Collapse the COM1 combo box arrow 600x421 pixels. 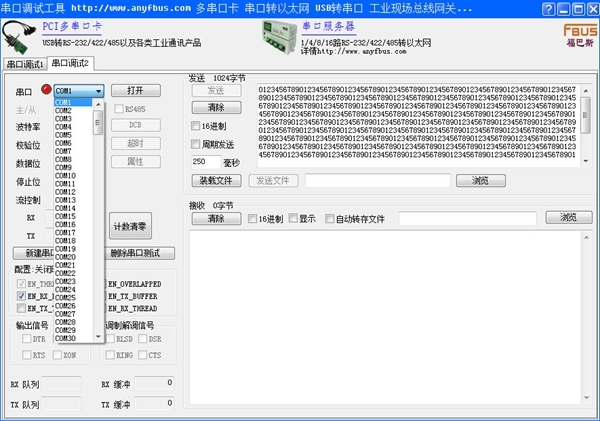(x=98, y=91)
